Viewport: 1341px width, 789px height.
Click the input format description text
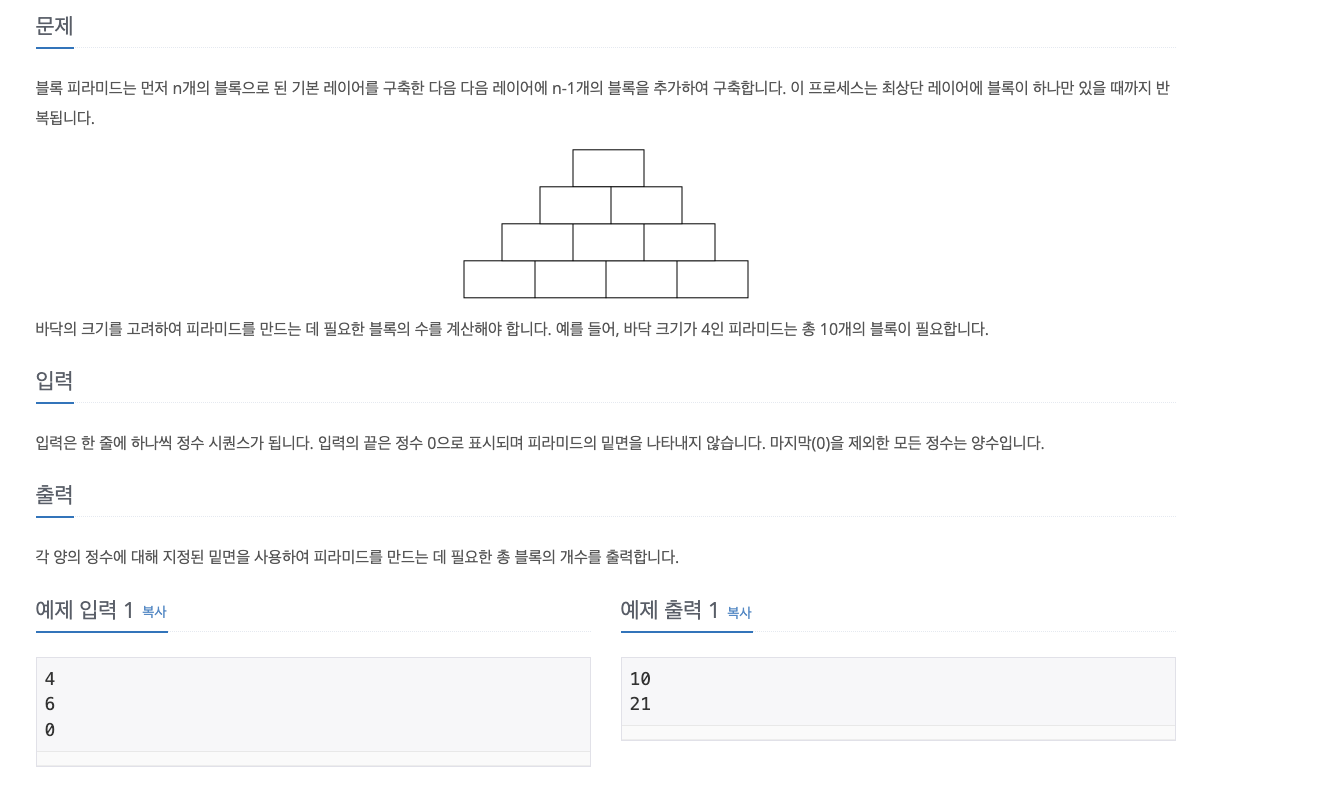point(540,443)
